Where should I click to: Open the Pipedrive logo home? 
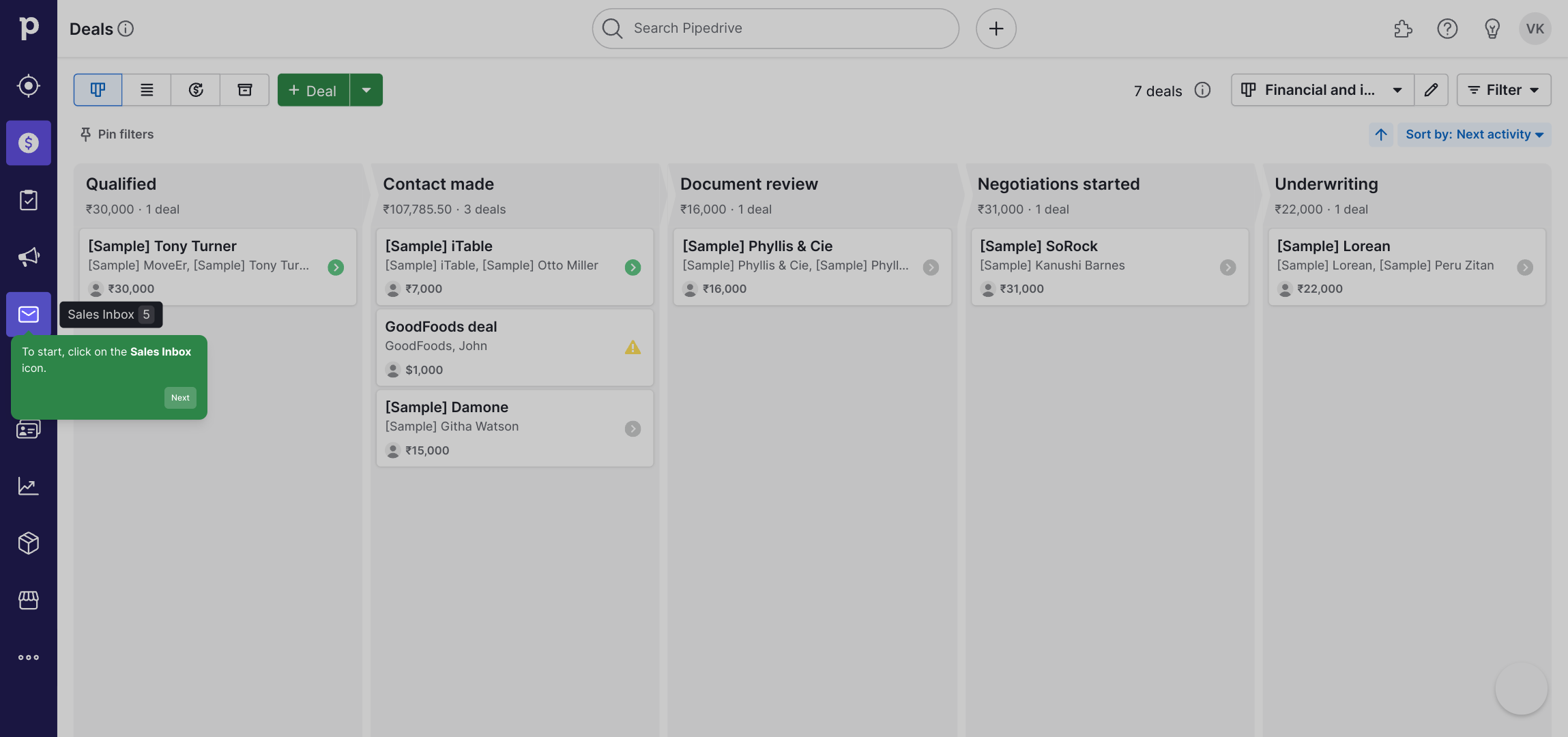pyautogui.click(x=29, y=29)
